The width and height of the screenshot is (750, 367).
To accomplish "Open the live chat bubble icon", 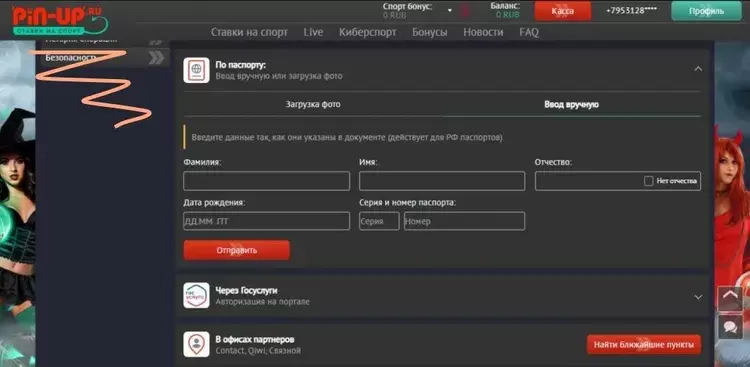I will coord(730,327).
